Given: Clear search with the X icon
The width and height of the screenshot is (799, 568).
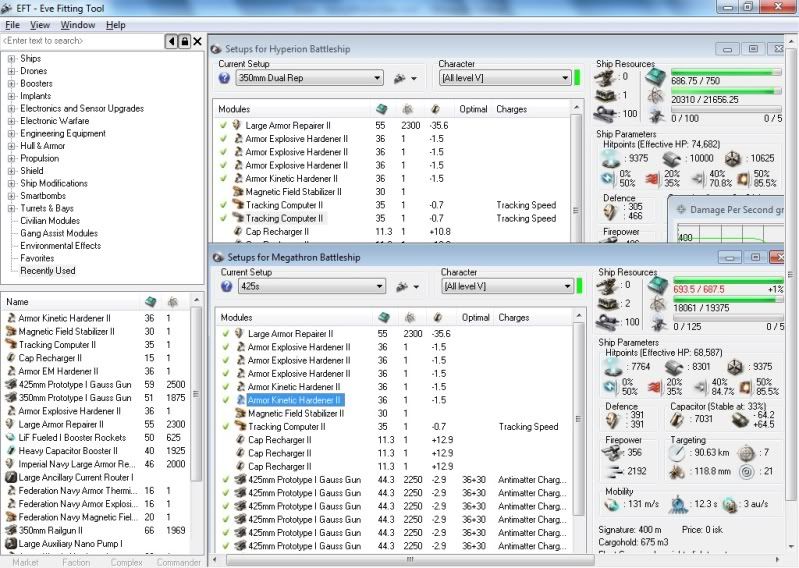Looking at the screenshot, I should 197,41.
